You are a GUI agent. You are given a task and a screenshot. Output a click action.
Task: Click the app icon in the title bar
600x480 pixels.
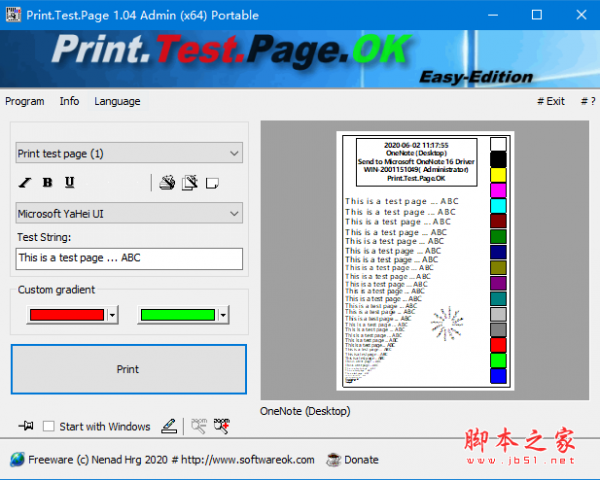pos(14,15)
